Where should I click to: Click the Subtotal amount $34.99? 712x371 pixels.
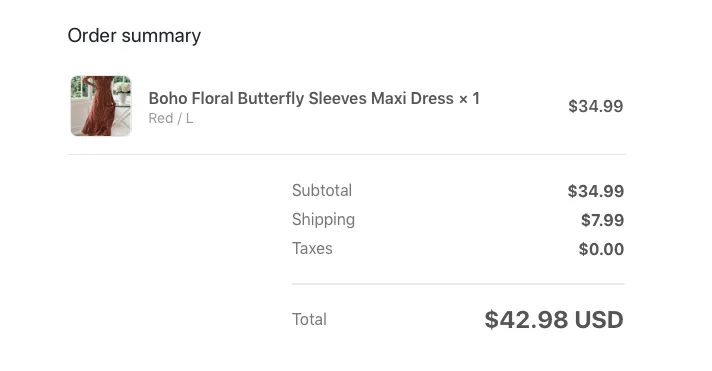[596, 191]
